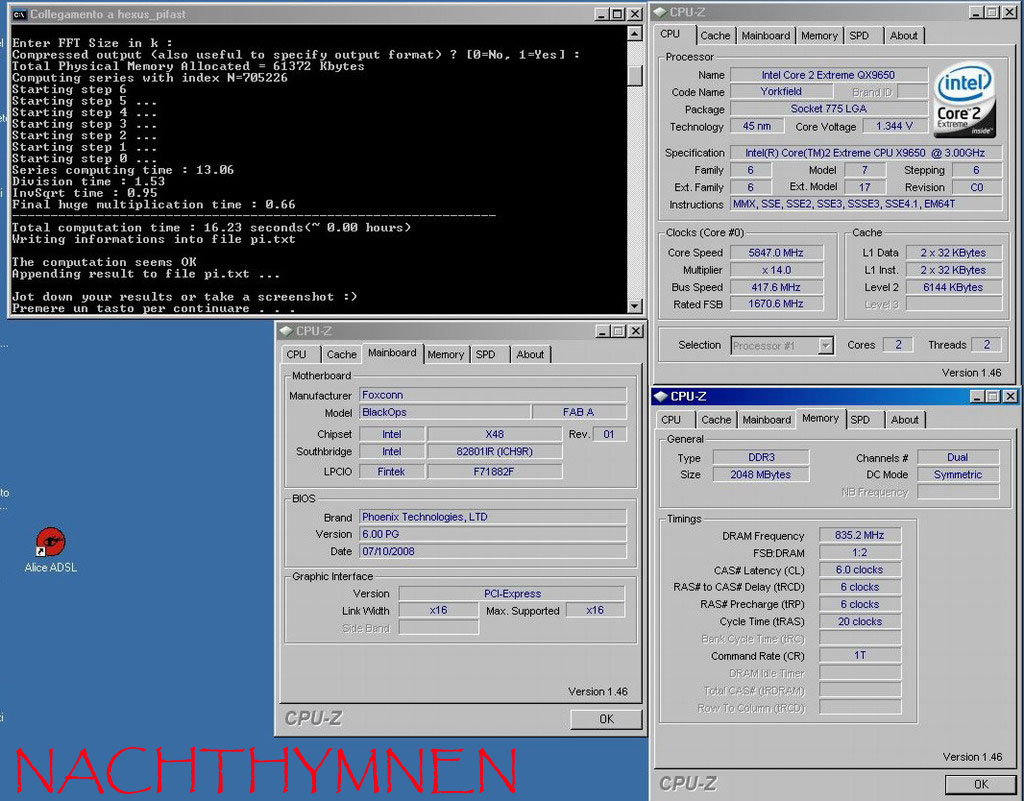Select CPU tab in the CPU-Z CPU window

tap(670, 34)
